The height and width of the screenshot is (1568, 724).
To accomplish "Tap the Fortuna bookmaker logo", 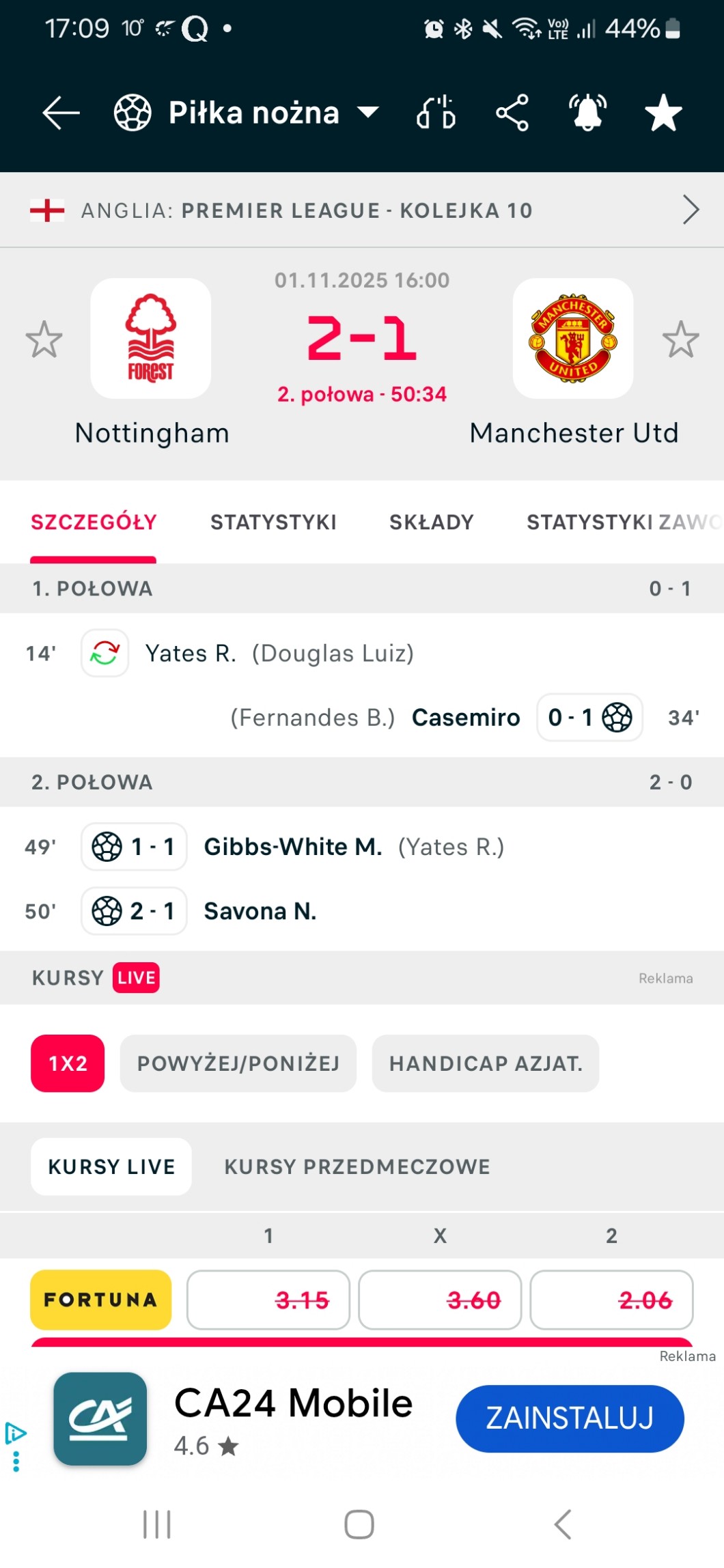I will point(100,1300).
